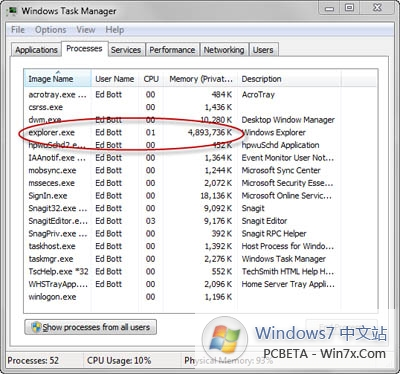Viewport: 400px width, 374px height.
Task: Go to the Networking tab
Action: [224, 50]
